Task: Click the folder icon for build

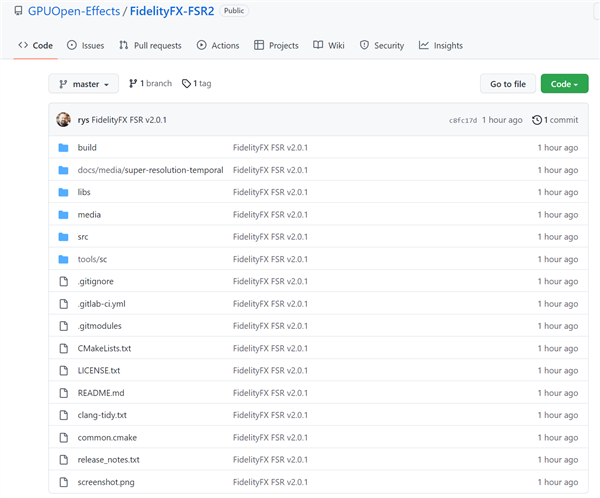Action: coord(63,148)
